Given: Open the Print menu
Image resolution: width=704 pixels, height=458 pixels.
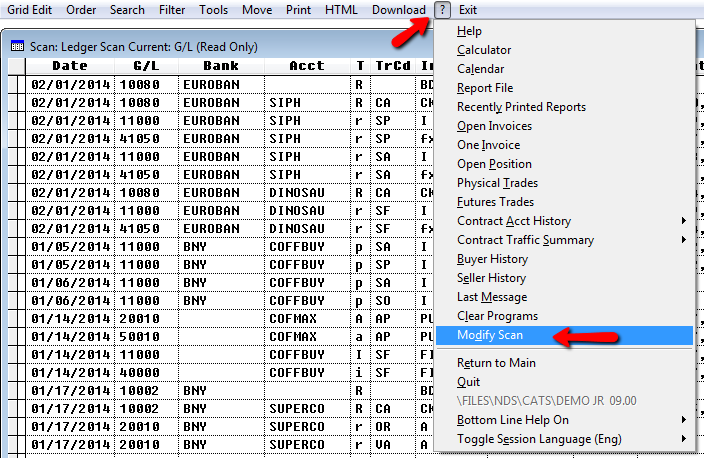Looking at the screenshot, I should (298, 10).
